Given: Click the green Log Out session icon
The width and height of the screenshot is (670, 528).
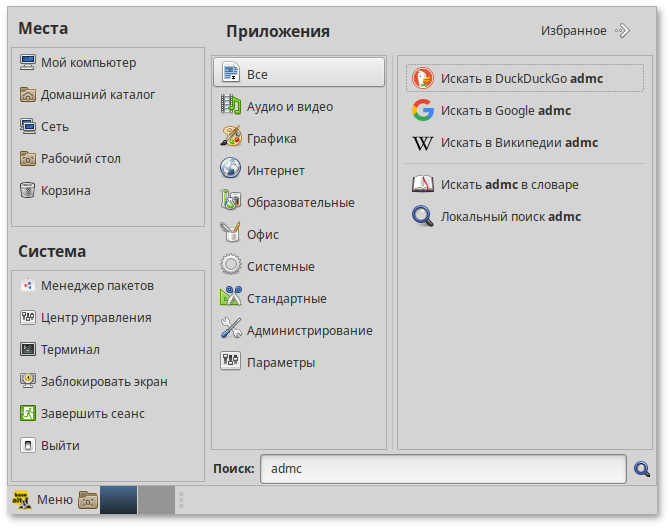Looking at the screenshot, I should 28,414.
